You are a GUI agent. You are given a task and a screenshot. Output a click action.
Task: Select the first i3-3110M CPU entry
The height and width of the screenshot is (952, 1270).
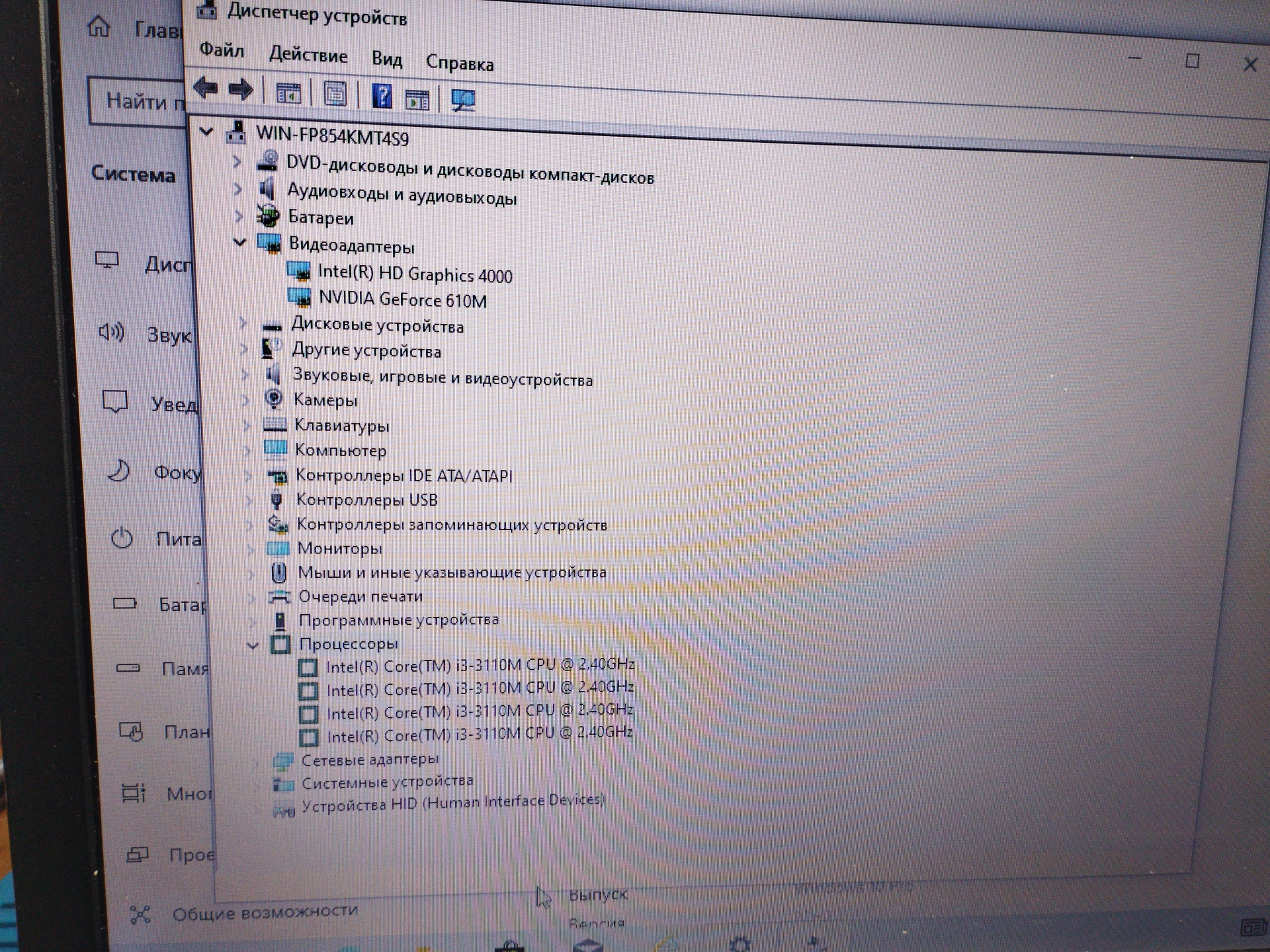[x=480, y=666]
